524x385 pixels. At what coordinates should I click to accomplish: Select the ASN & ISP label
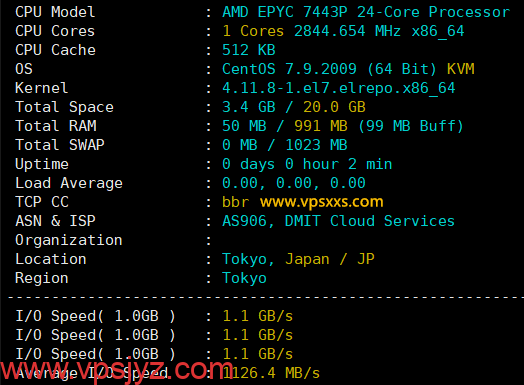55,221
